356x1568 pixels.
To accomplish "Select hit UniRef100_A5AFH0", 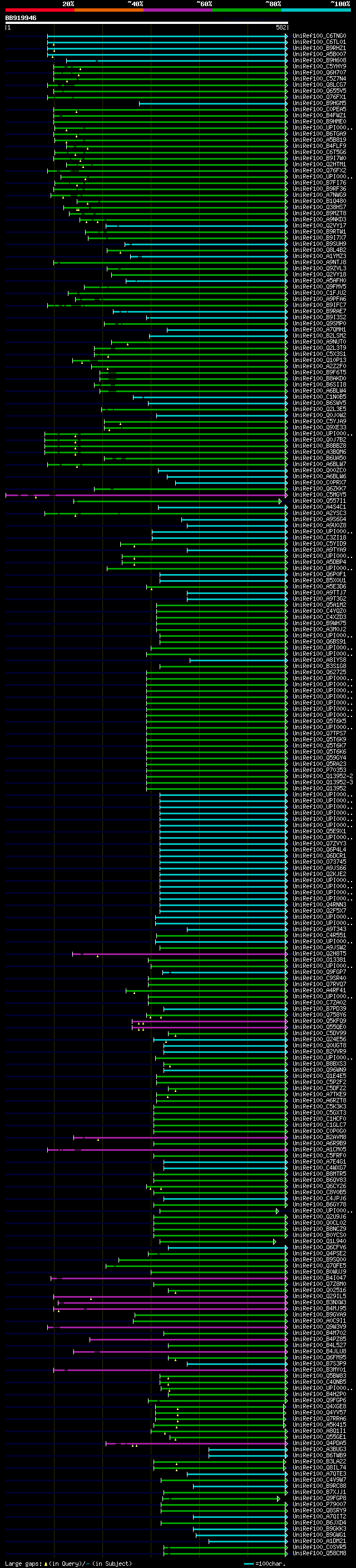I will pos(319,280).
